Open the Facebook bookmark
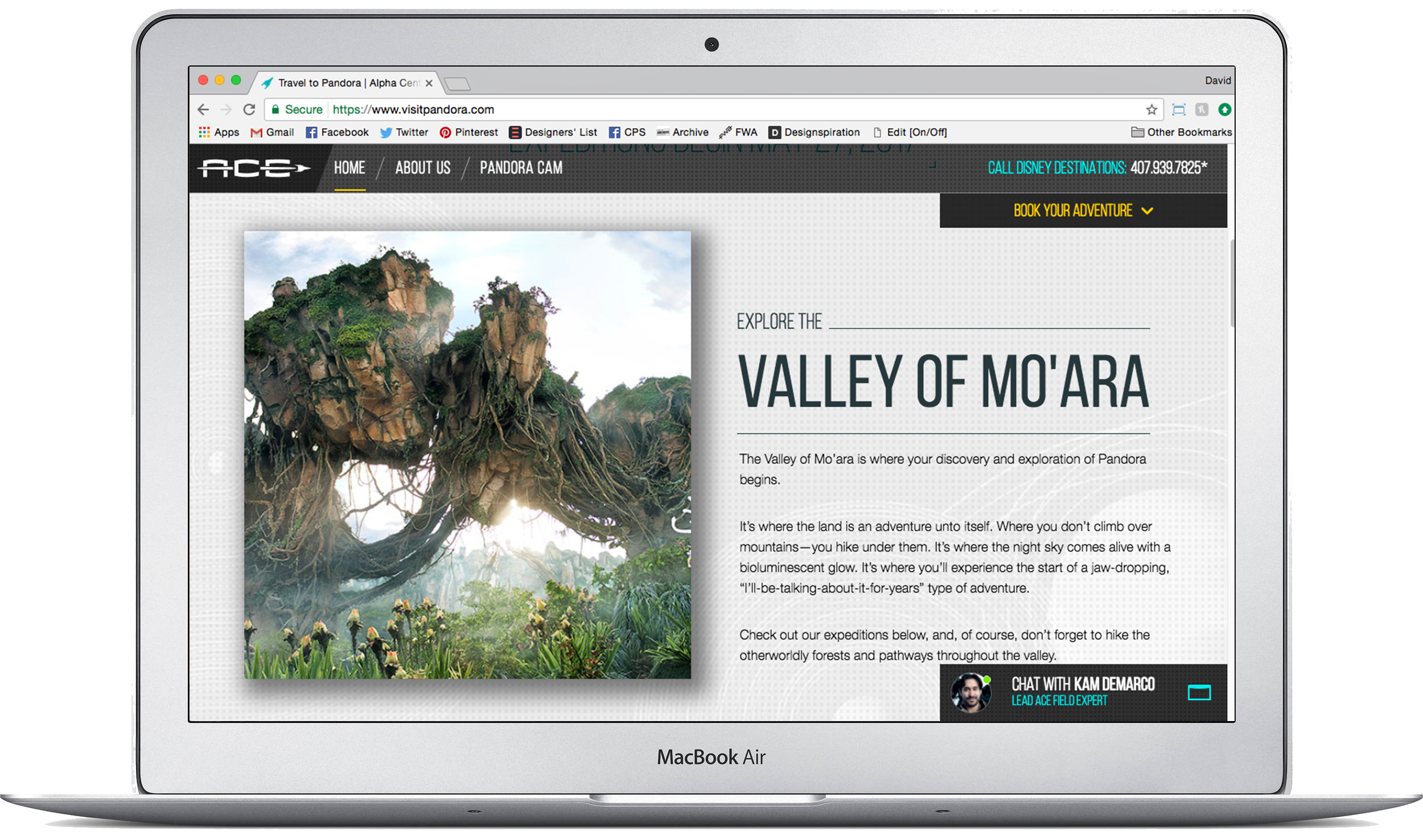The height and width of the screenshot is (840, 1423). click(x=337, y=132)
